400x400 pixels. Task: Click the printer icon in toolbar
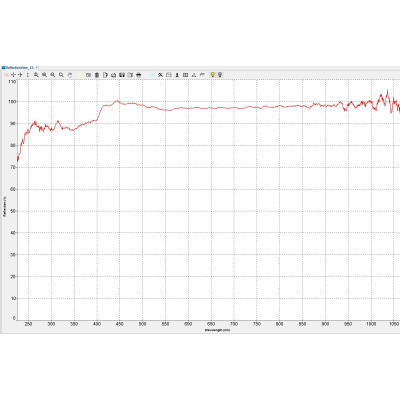139,75
